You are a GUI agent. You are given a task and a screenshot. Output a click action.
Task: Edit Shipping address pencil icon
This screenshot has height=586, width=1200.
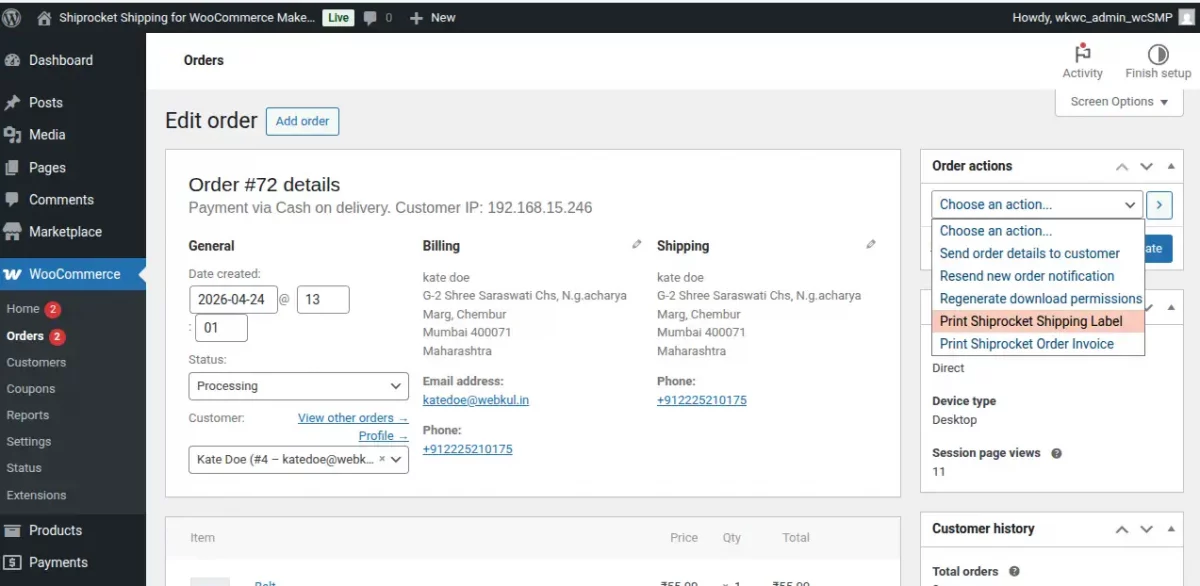[x=871, y=244]
